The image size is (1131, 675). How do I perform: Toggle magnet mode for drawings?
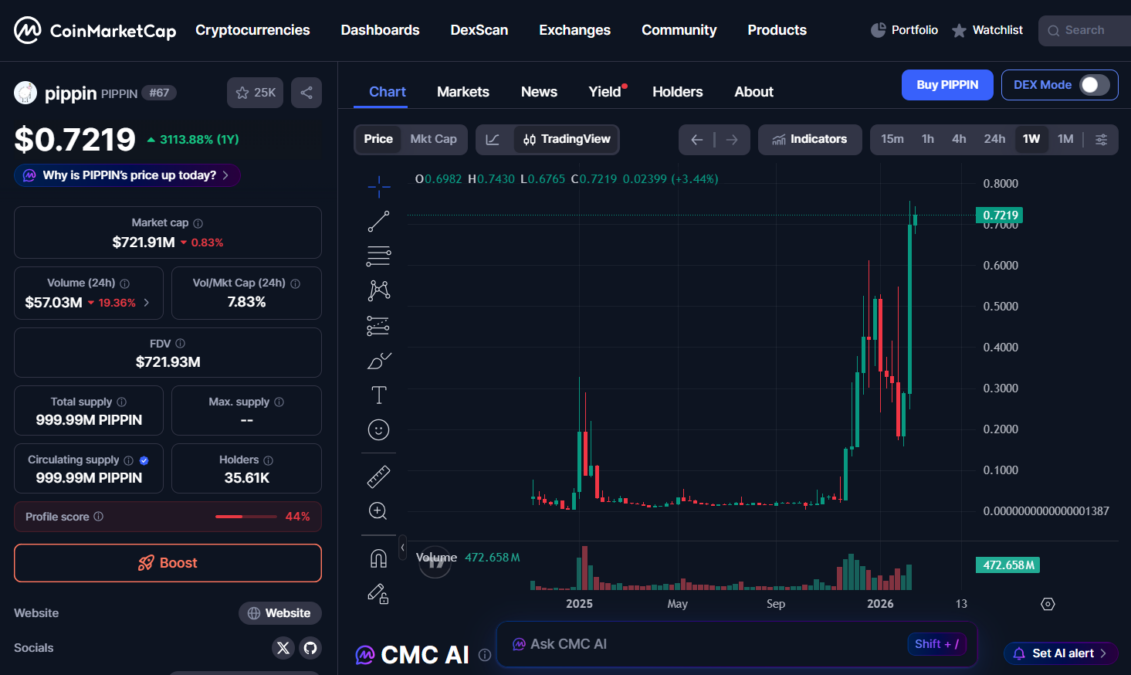tap(379, 559)
